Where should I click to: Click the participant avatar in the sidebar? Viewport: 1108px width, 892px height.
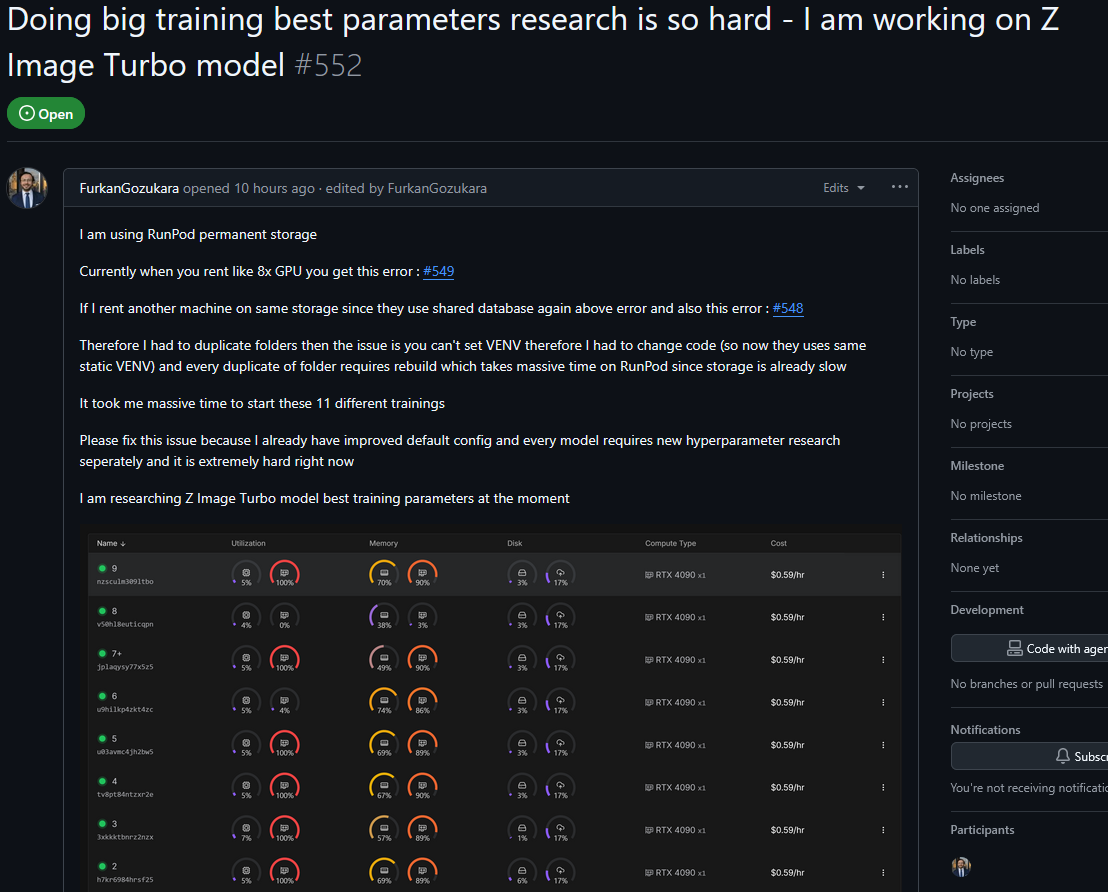pyautogui.click(x=961, y=867)
